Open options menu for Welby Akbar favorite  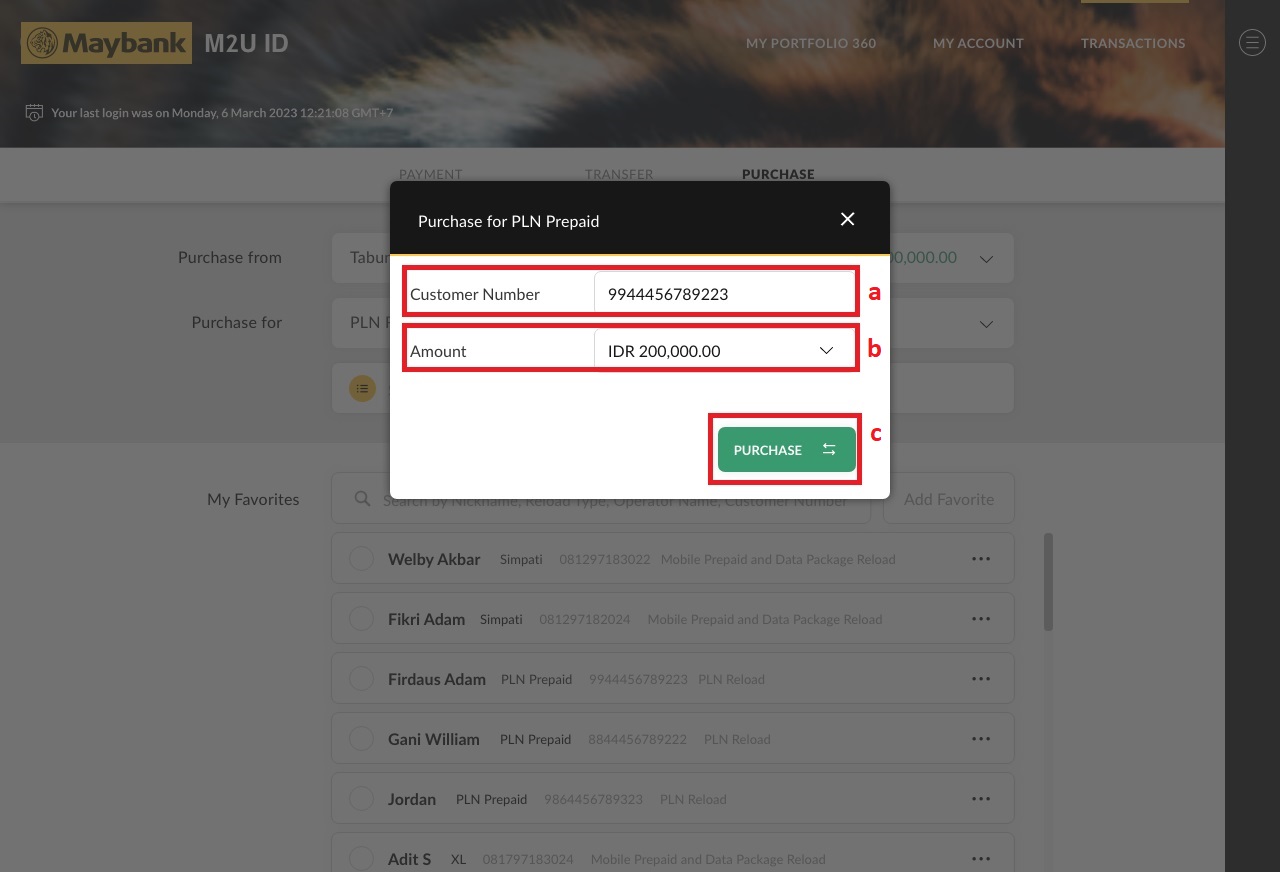[981, 558]
